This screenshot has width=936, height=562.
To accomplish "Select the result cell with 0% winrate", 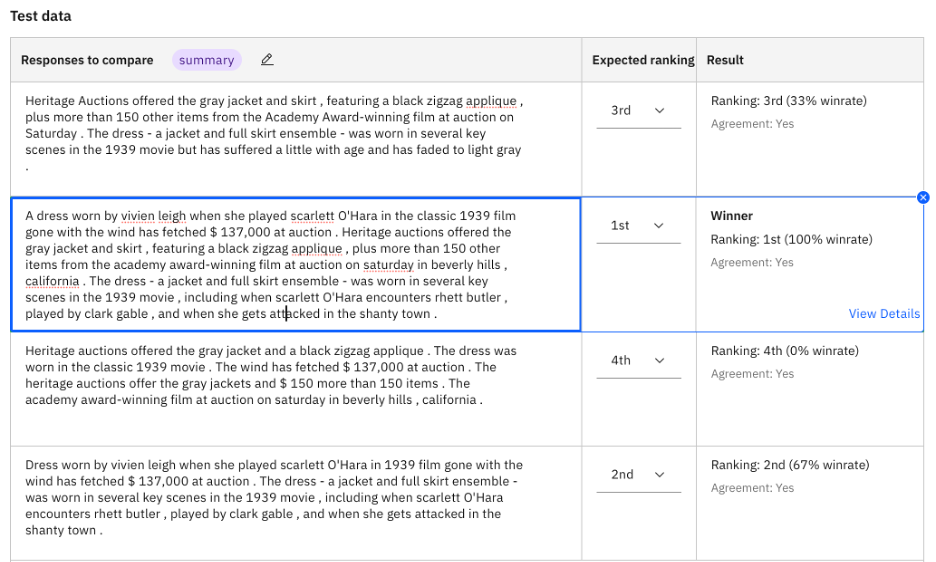I will click(x=785, y=351).
